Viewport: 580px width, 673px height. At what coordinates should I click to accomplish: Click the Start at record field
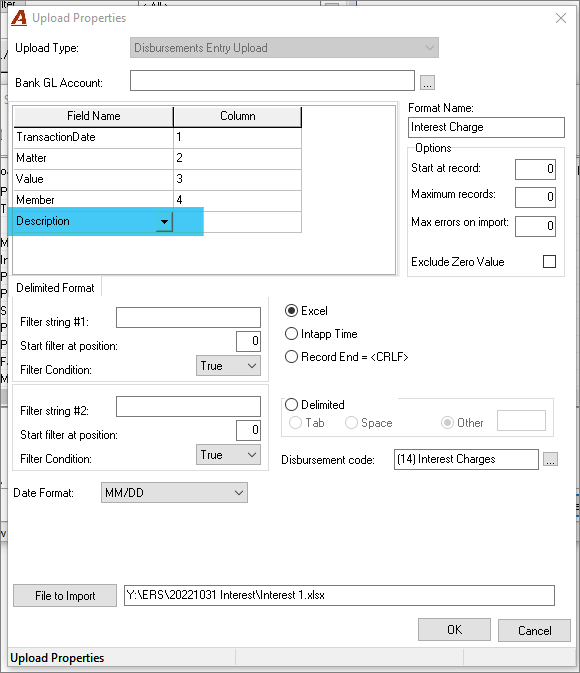click(x=535, y=169)
